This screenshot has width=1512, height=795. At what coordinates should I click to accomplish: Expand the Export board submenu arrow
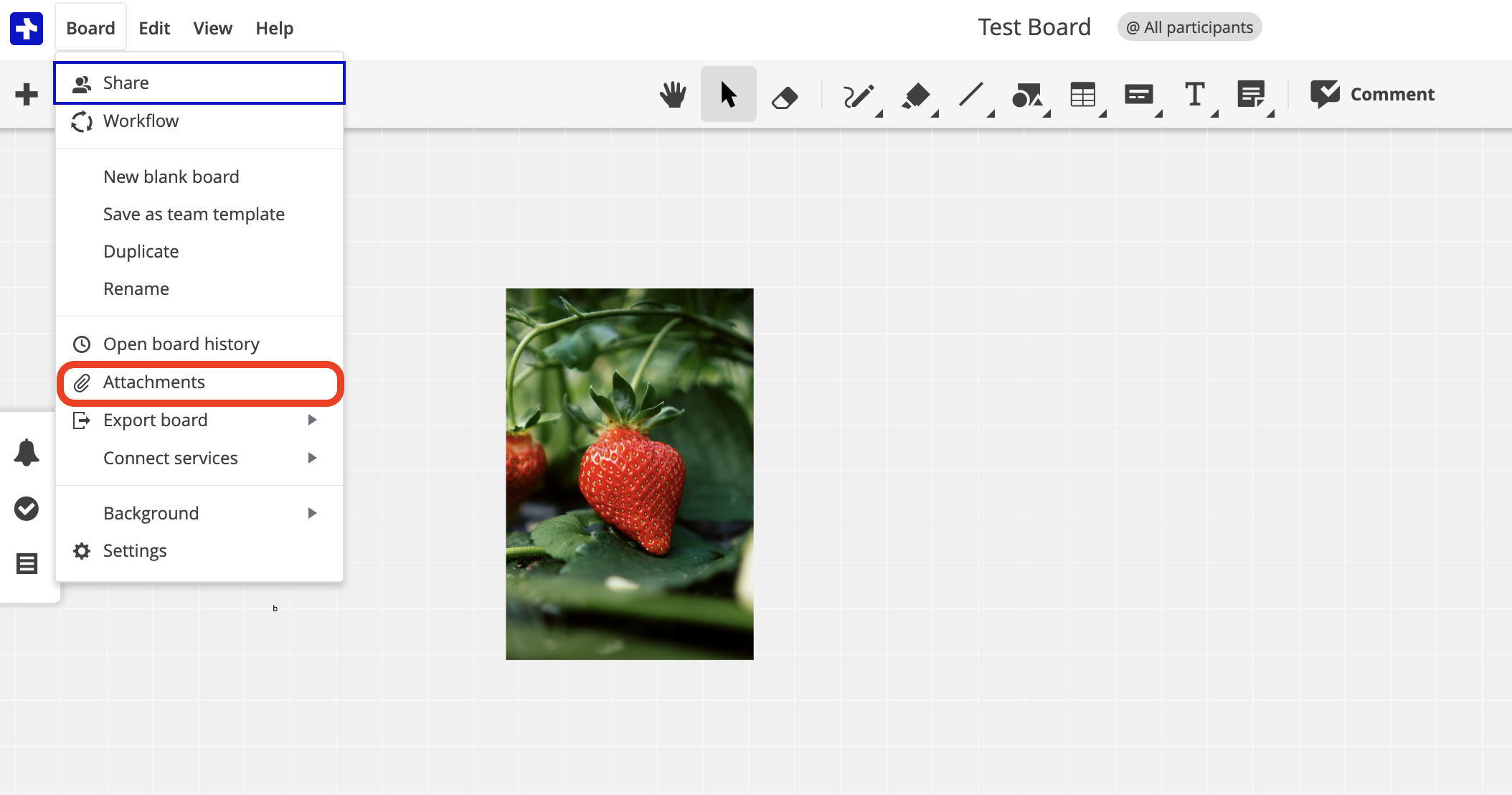312,420
